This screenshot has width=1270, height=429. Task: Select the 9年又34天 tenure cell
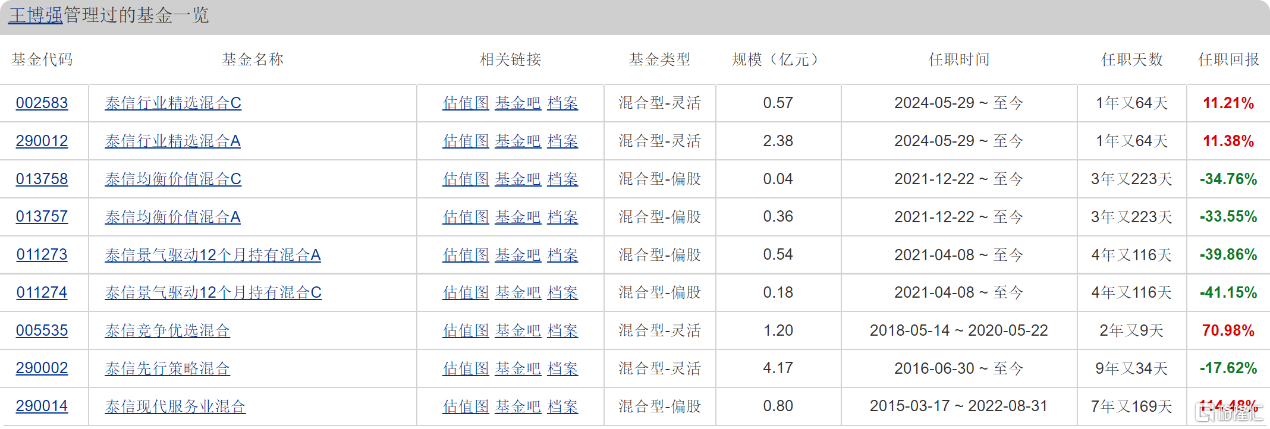(1132, 369)
